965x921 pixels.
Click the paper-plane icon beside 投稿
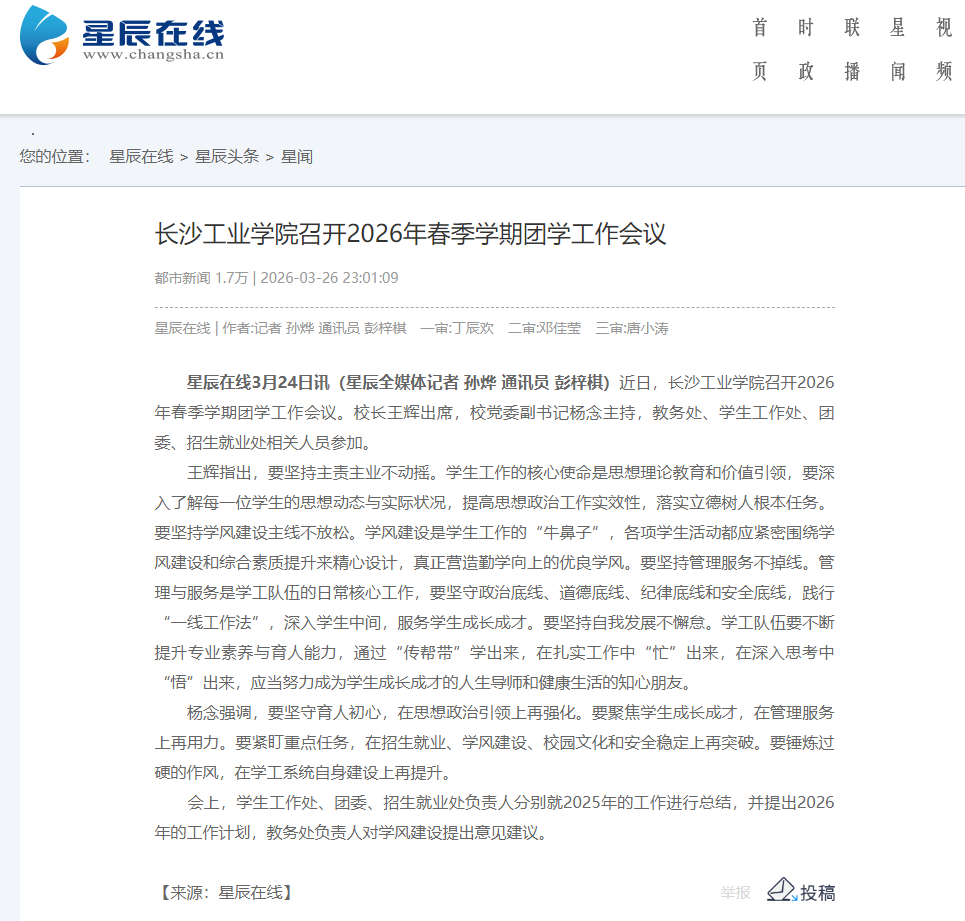[x=781, y=890]
